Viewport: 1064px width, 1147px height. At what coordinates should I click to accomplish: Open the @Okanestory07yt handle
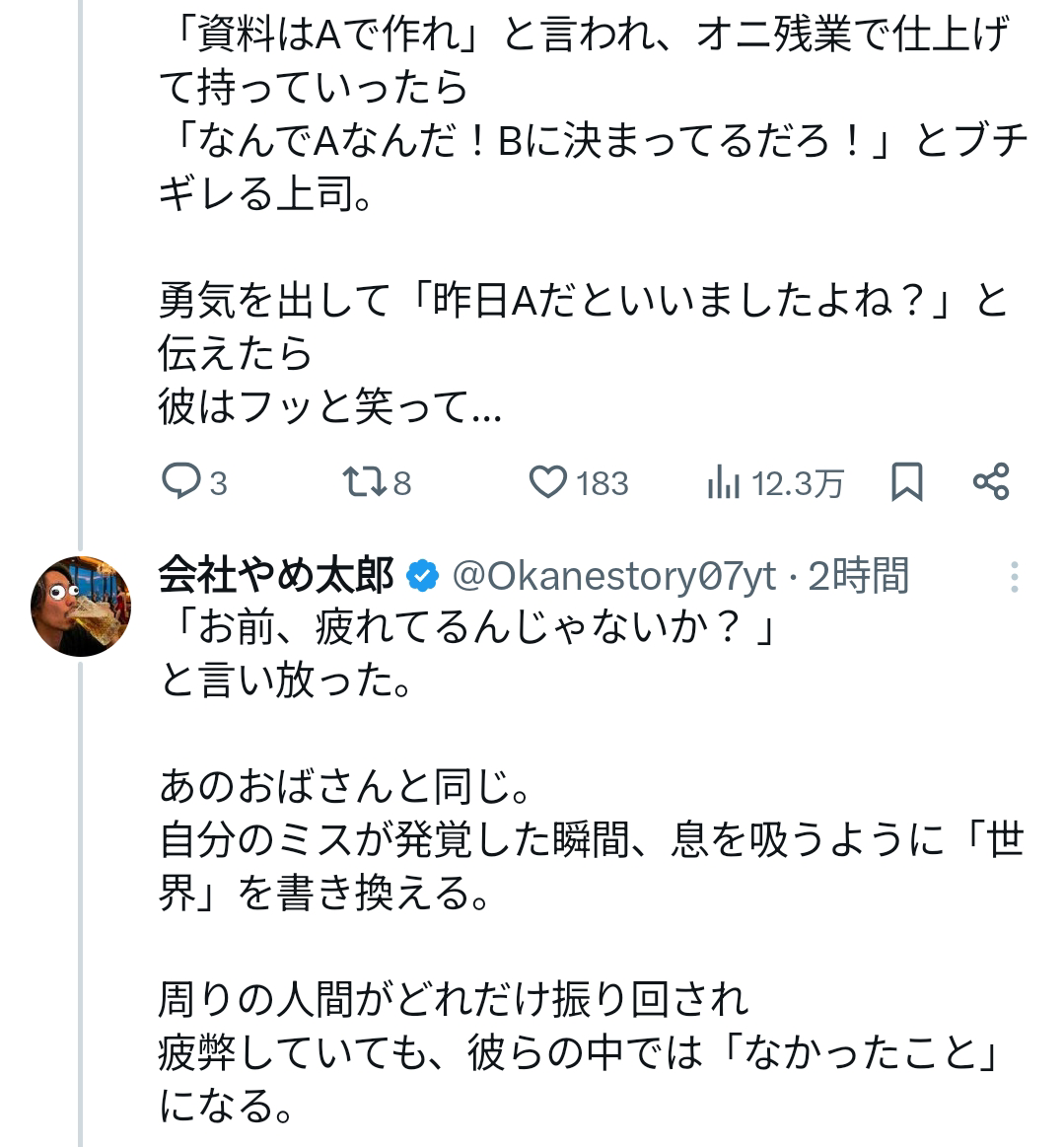(x=613, y=576)
